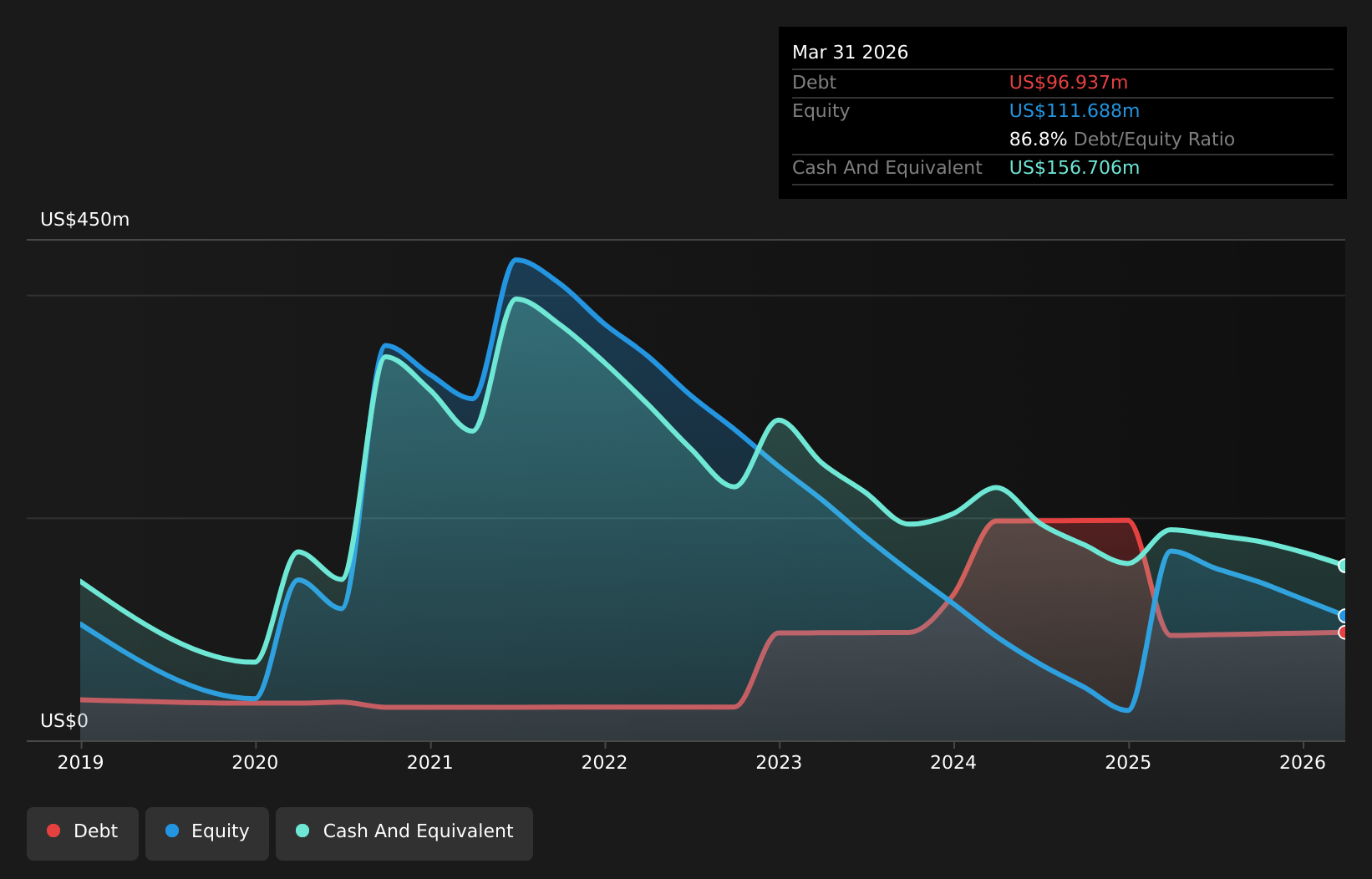Click the Equity row label in tooltip
1372x879 pixels.
tap(821, 111)
